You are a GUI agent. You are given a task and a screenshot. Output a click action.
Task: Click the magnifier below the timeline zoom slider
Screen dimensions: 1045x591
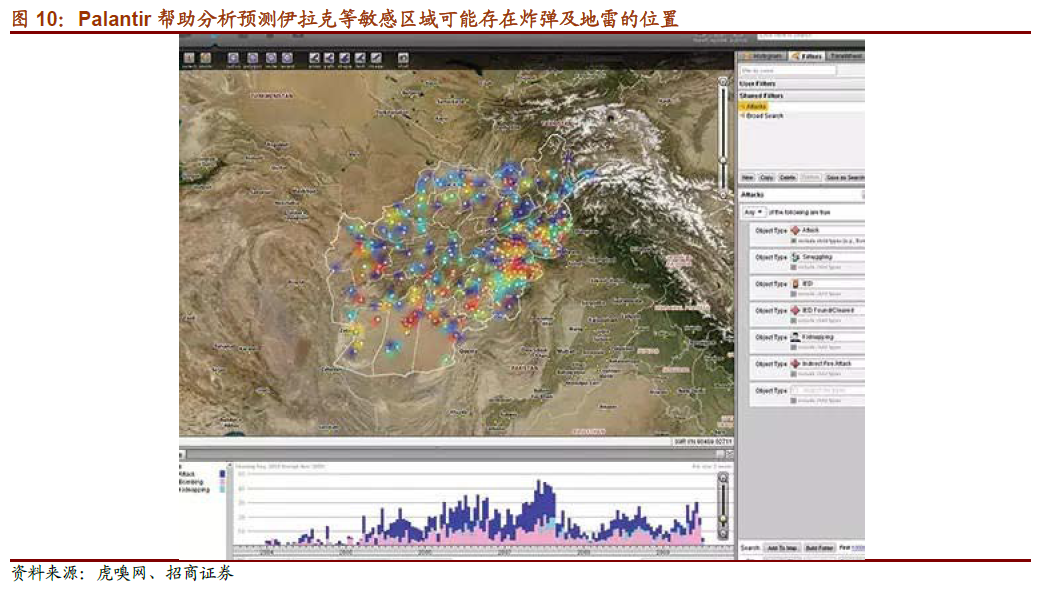[723, 534]
